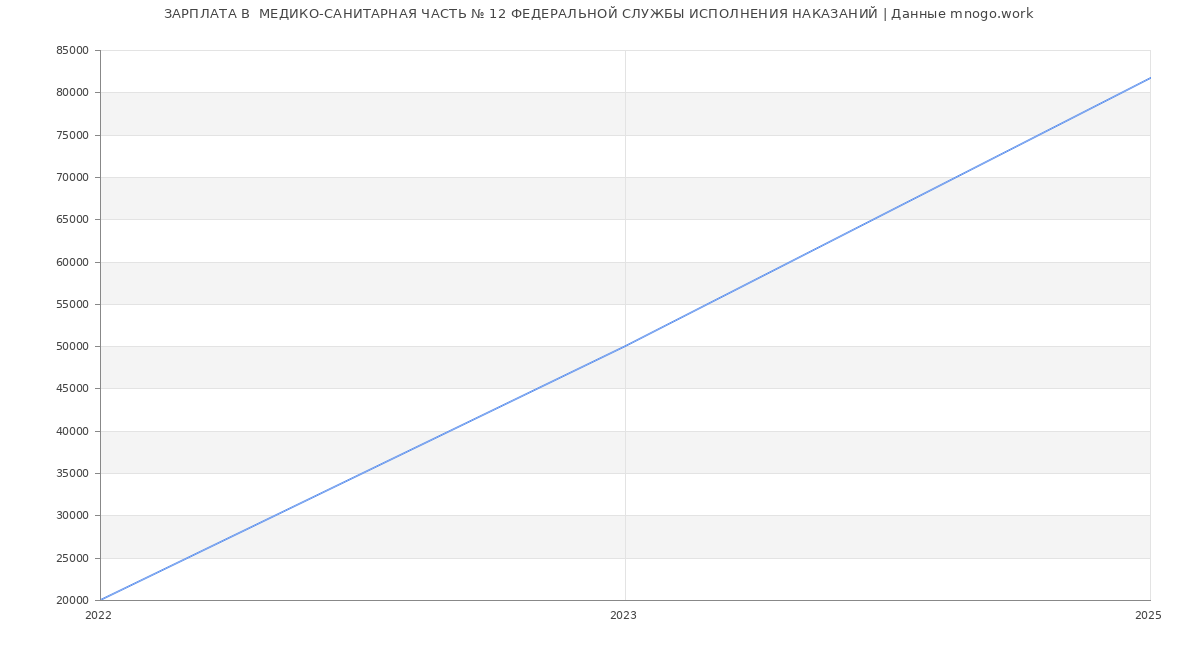
Task: Select the 35000 y-axis label
Action: click(72, 474)
